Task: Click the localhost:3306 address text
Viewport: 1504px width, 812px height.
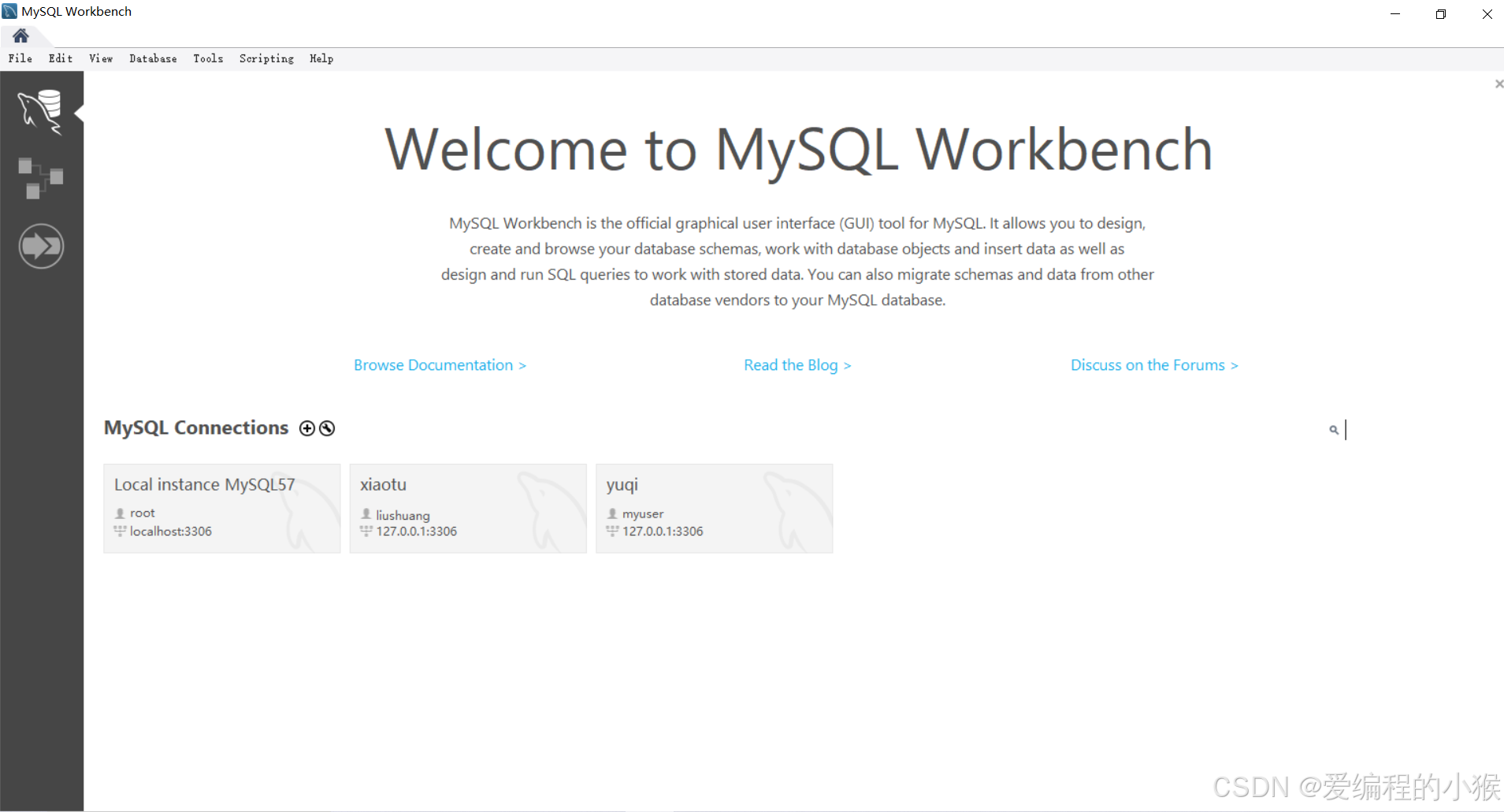Action: click(x=171, y=532)
